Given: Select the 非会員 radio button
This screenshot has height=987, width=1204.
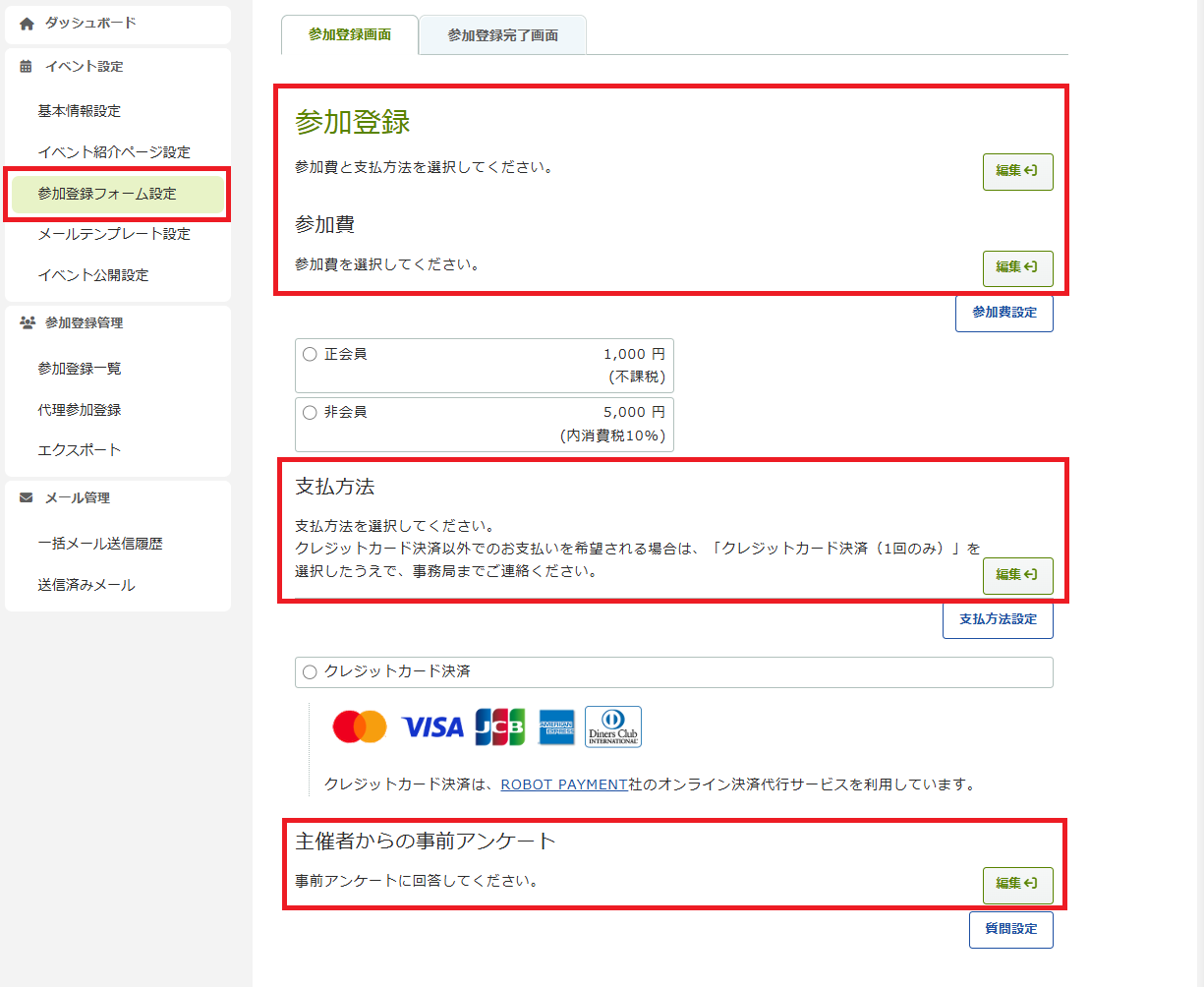Looking at the screenshot, I should (x=311, y=413).
